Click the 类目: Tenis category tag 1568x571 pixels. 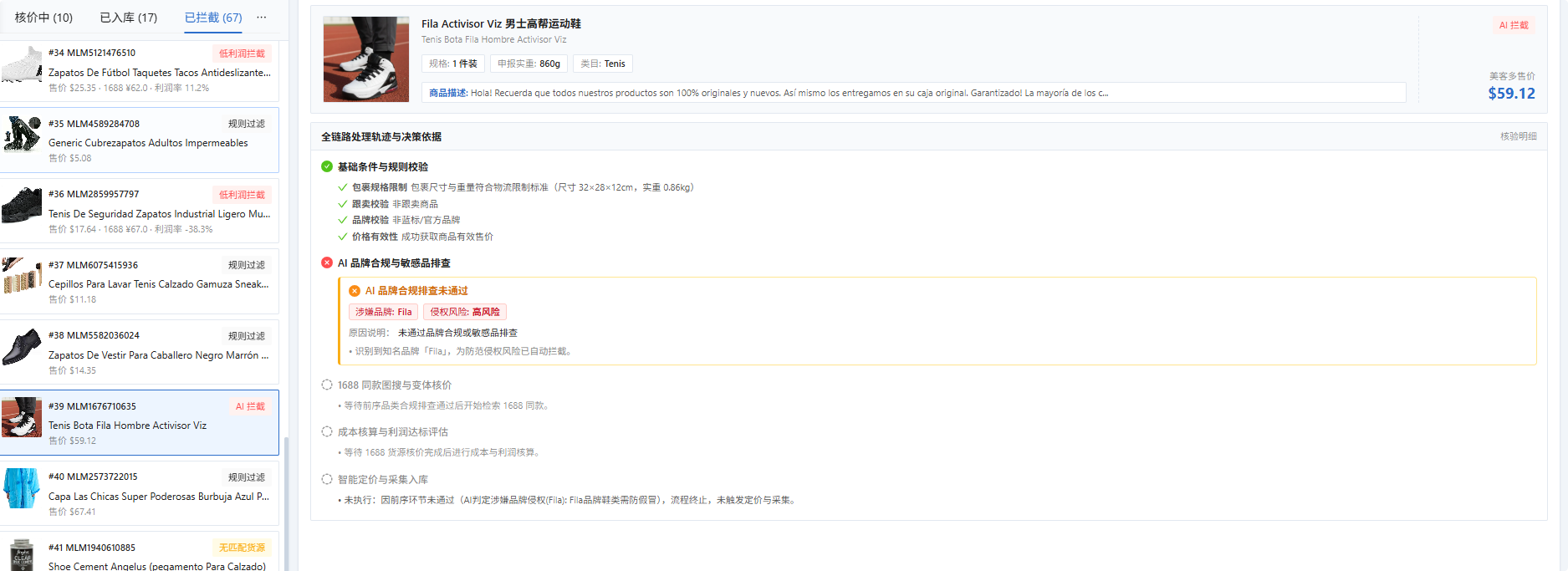click(603, 64)
